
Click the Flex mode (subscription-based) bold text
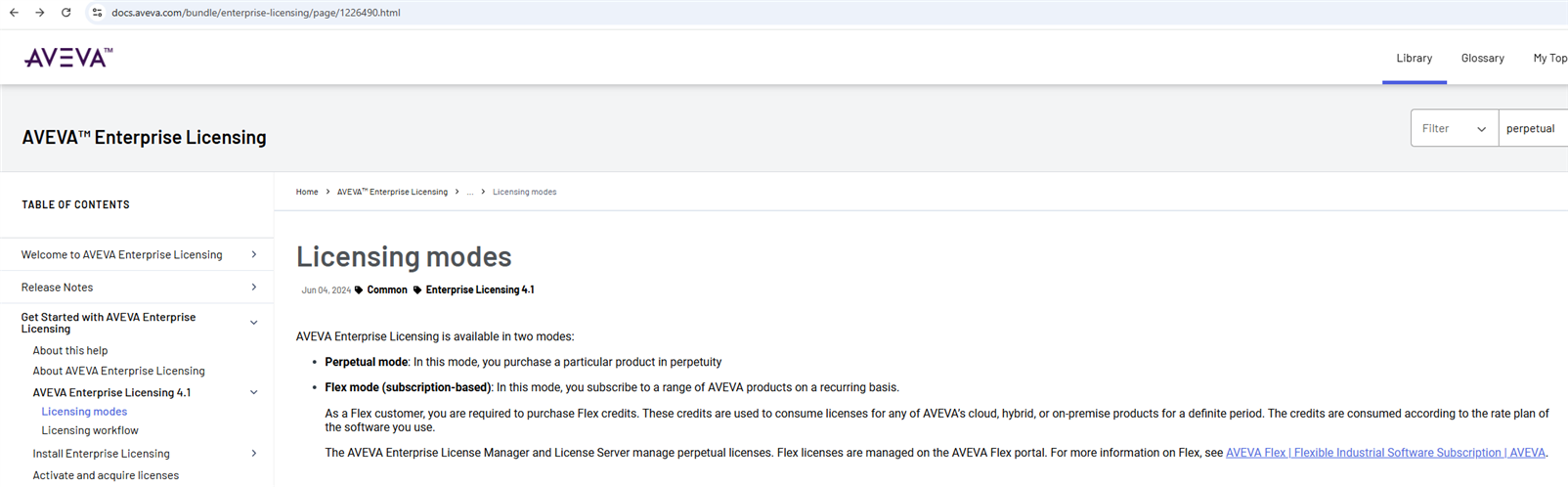tap(408, 387)
